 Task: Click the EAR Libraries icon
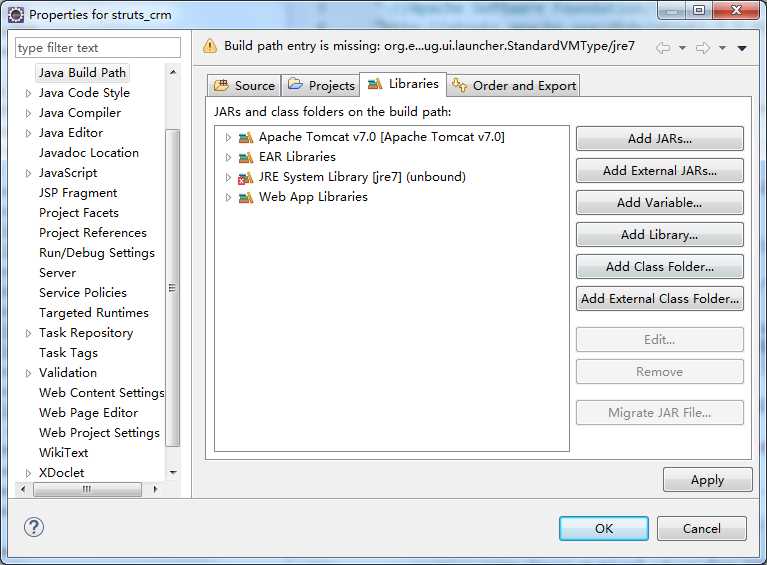(x=246, y=158)
